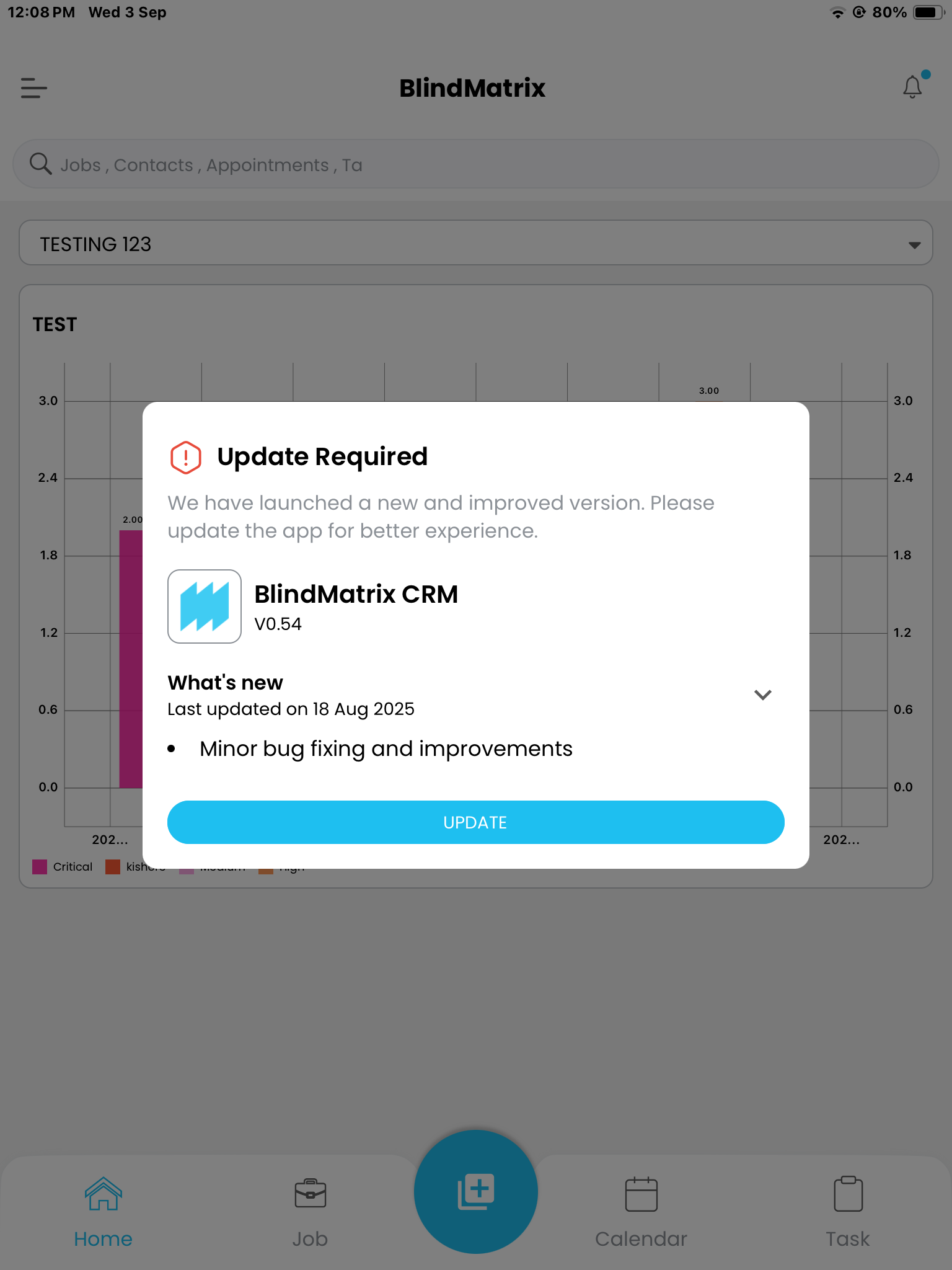
Task: Collapse the What's new section chevron
Action: (762, 695)
